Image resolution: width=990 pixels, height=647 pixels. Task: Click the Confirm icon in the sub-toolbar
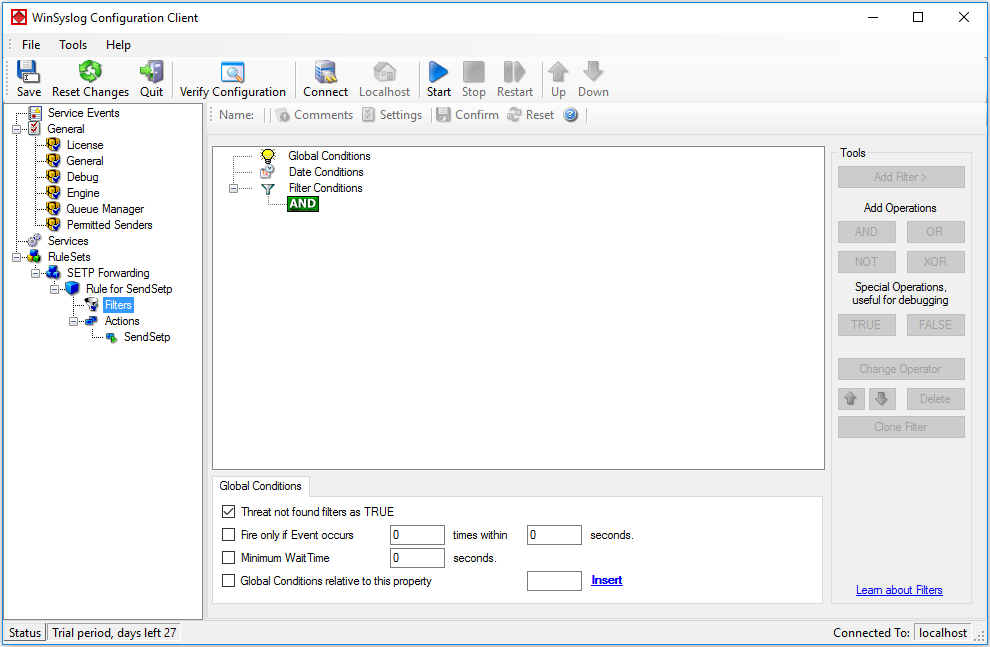point(444,115)
